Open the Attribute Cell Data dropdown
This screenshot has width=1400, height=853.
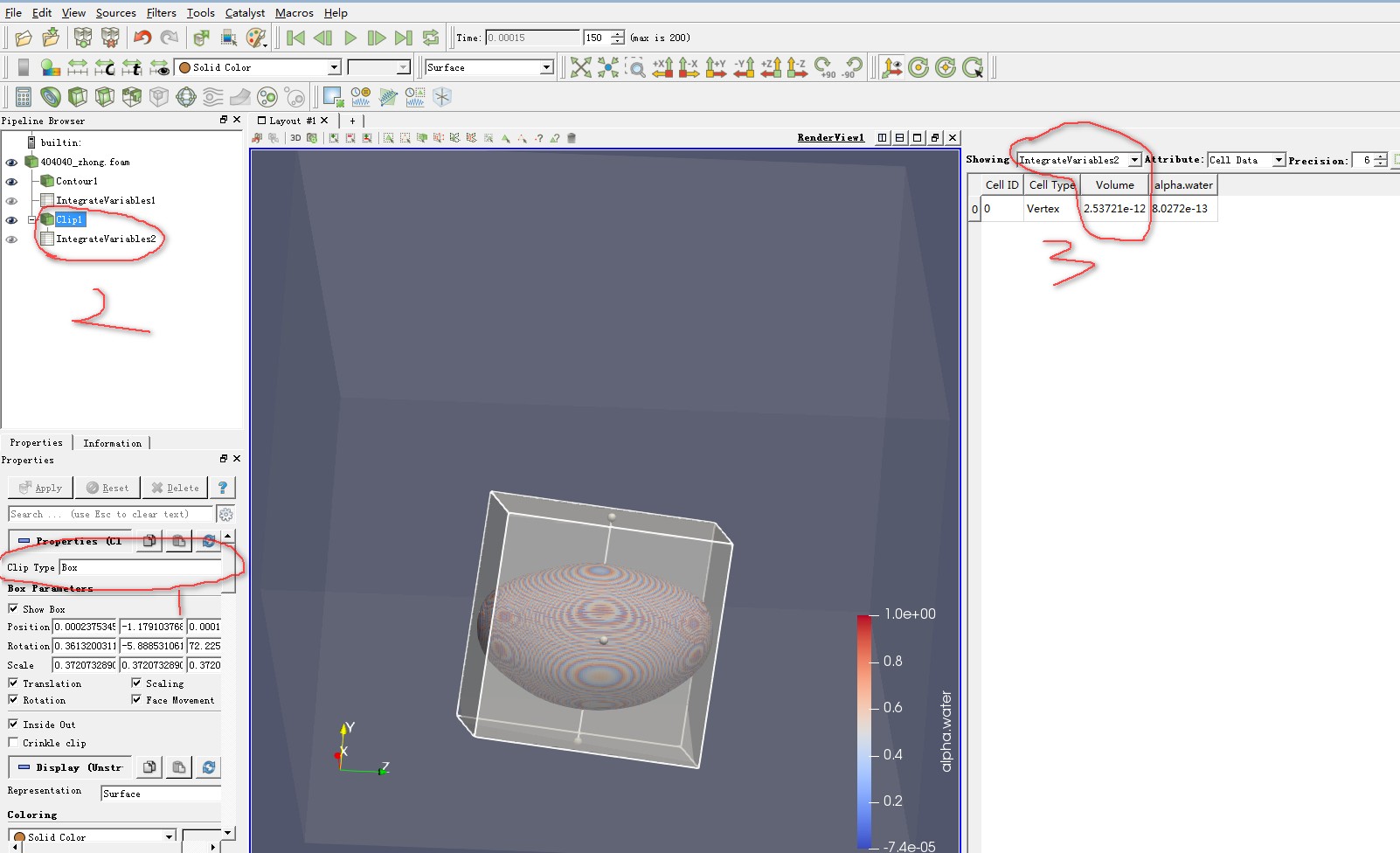tap(1247, 160)
